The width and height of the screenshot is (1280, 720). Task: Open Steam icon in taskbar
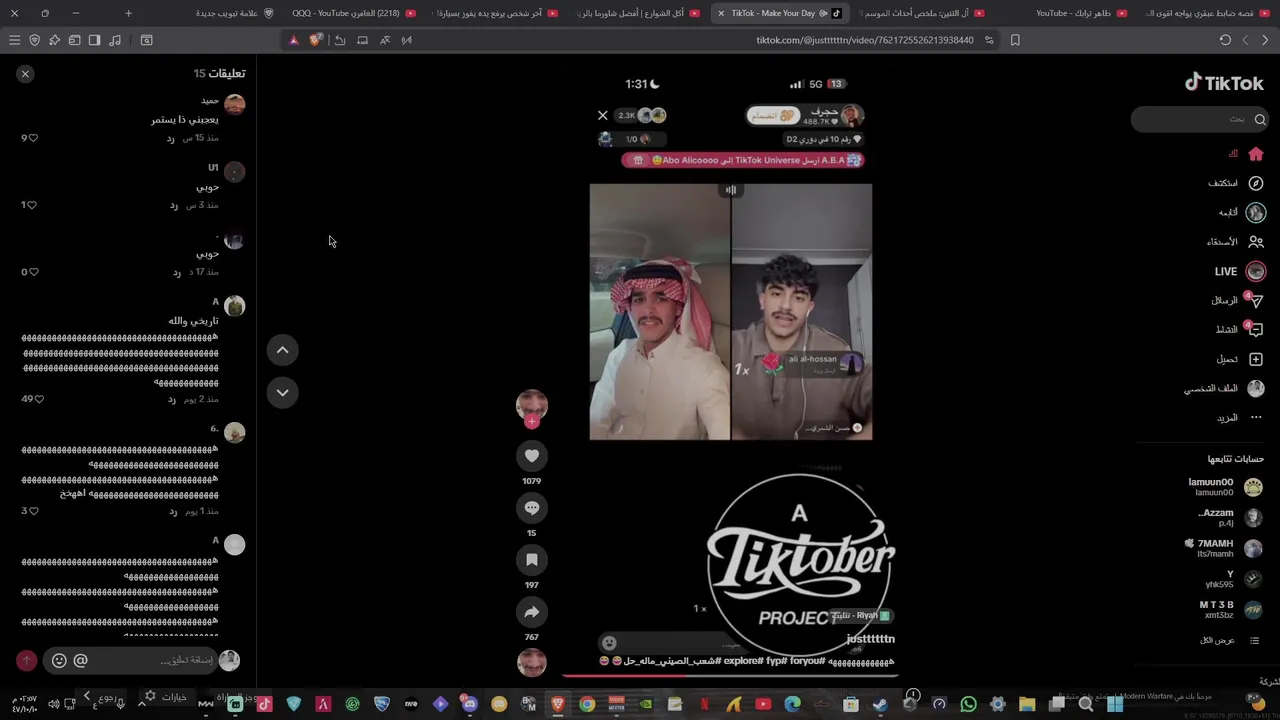pyautogui.click(x=880, y=705)
